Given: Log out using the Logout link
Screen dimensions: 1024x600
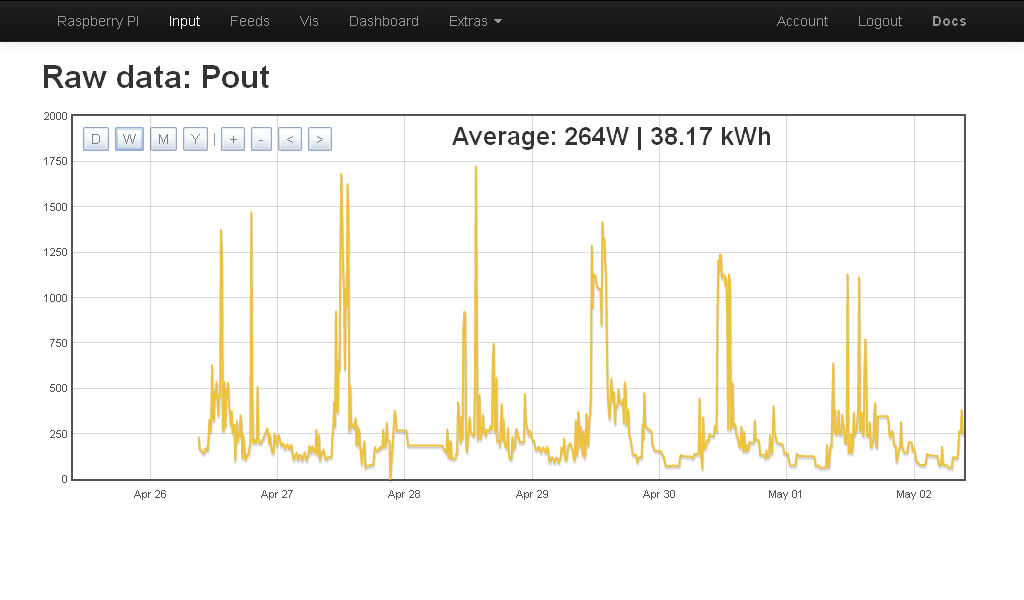Looking at the screenshot, I should coord(879,21).
